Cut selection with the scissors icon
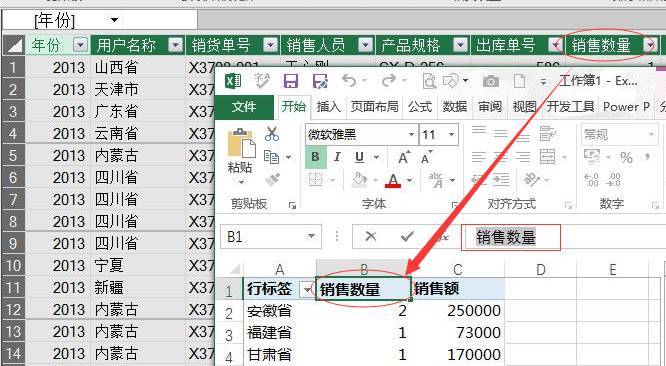Image resolution: width=666 pixels, height=366 pixels. (272, 134)
